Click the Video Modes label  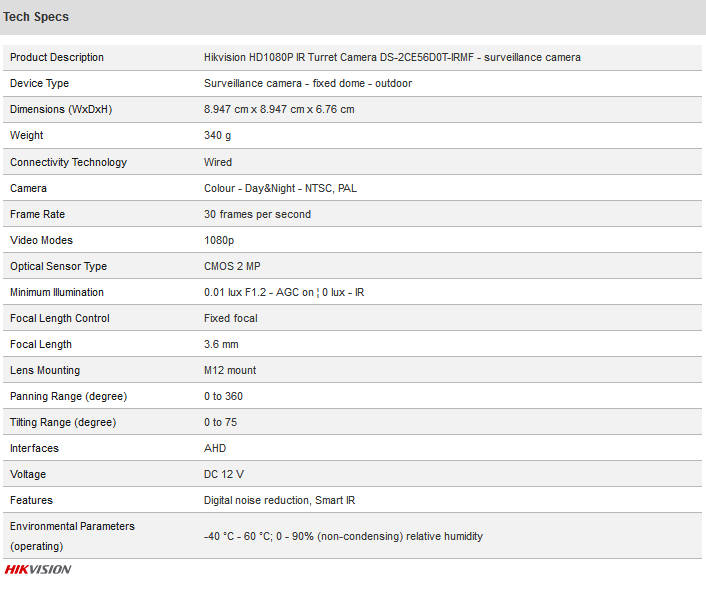(x=41, y=240)
